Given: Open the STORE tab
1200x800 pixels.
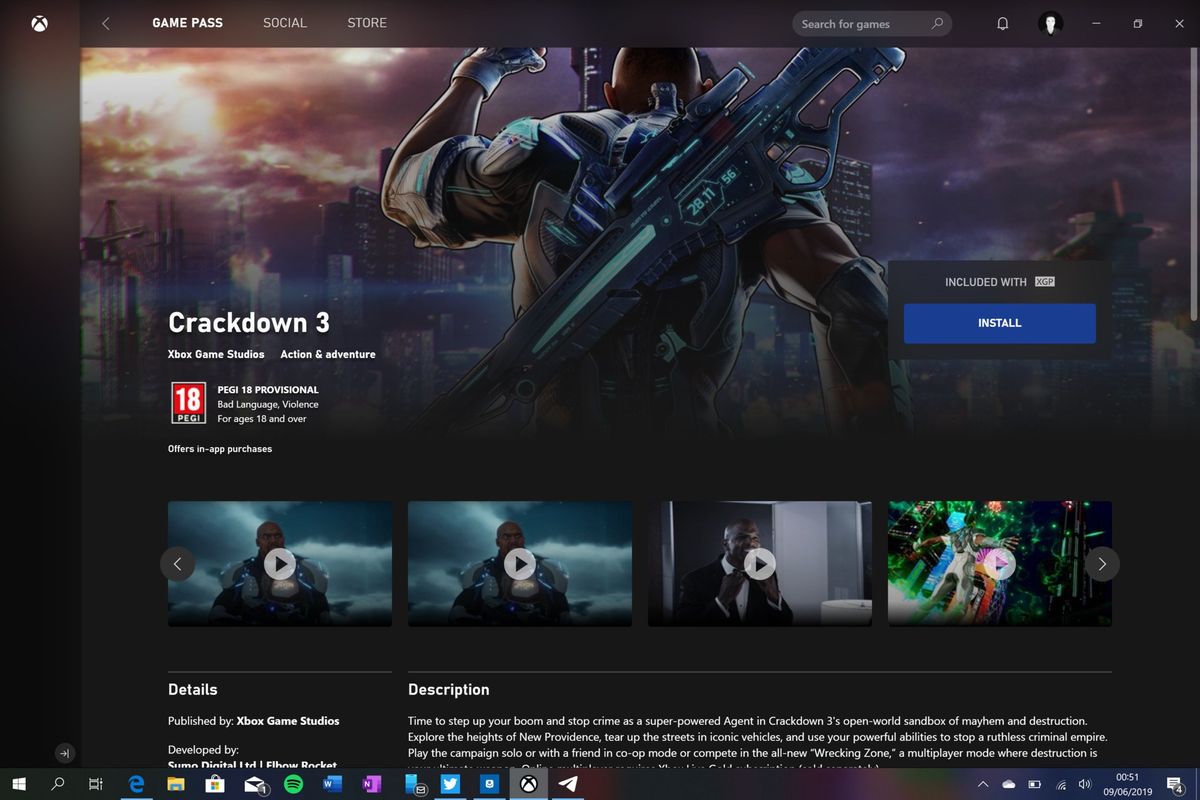Looking at the screenshot, I should click(367, 23).
